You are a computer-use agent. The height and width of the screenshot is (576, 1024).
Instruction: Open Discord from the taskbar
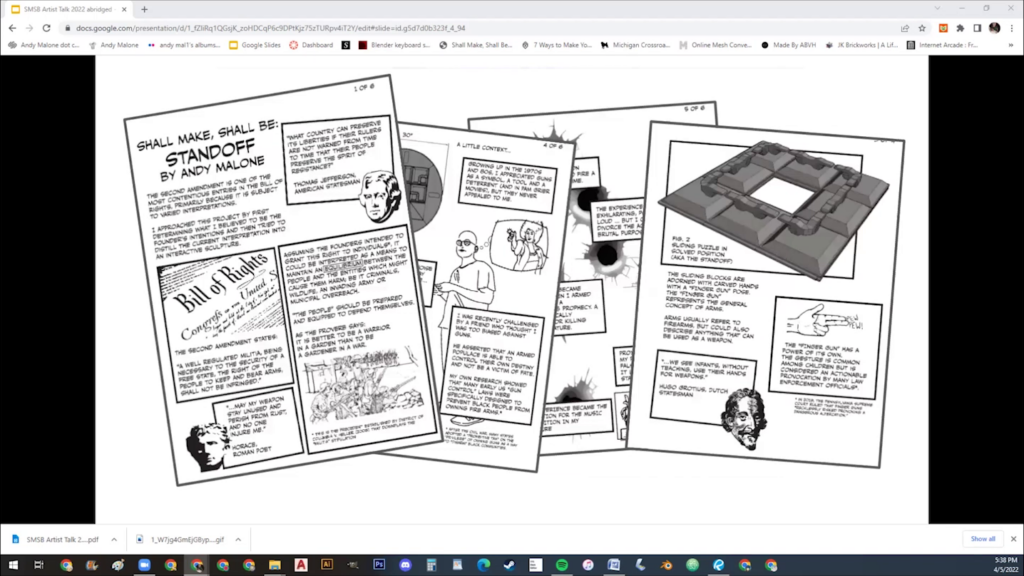tap(406, 565)
